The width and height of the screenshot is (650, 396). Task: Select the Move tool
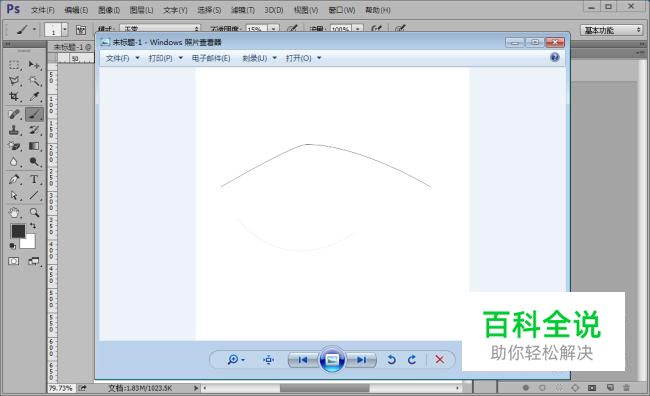34,65
